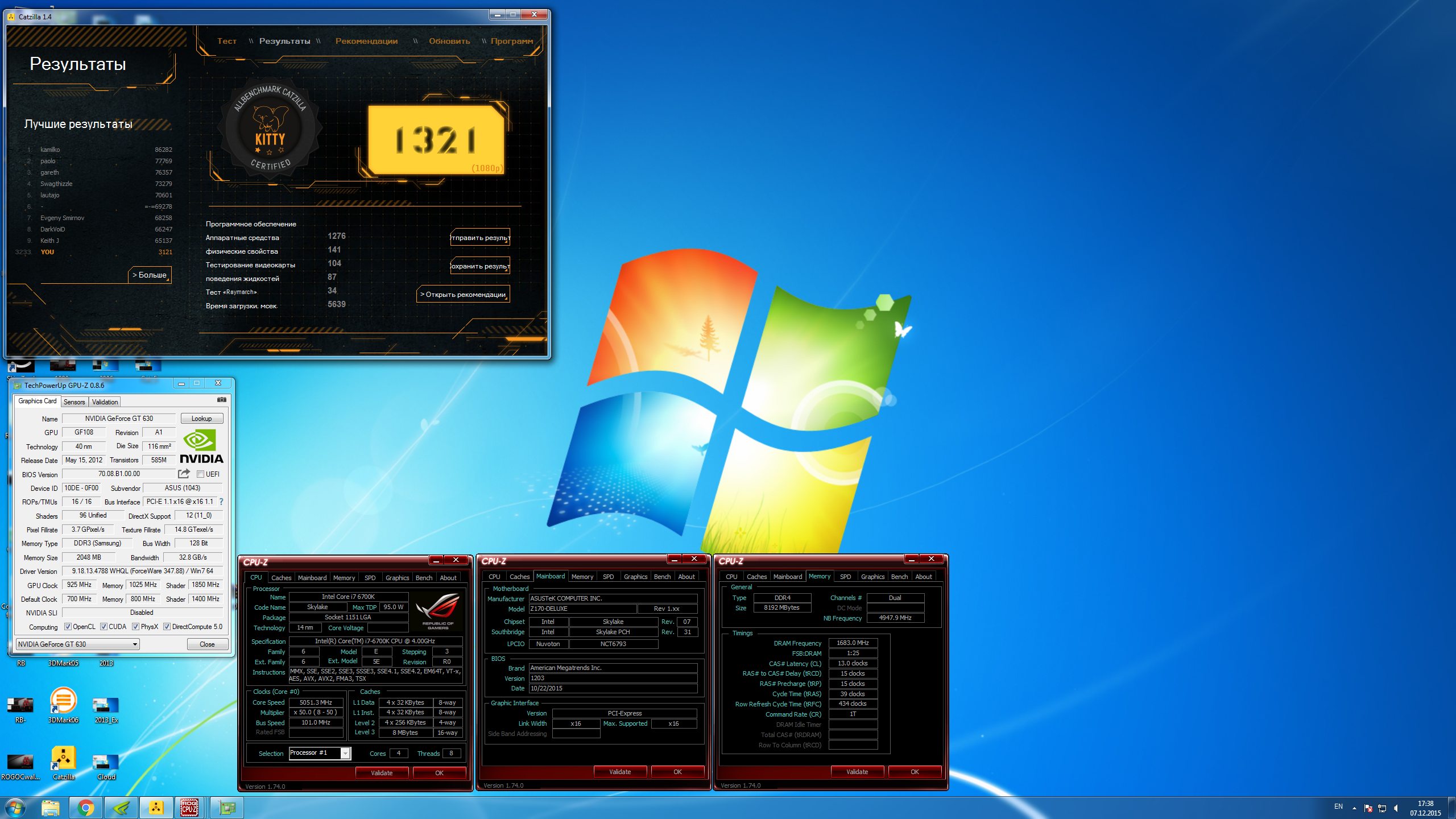1456x819 pixels.
Task: Open the Программ tab in Catzilla
Action: click(512, 41)
